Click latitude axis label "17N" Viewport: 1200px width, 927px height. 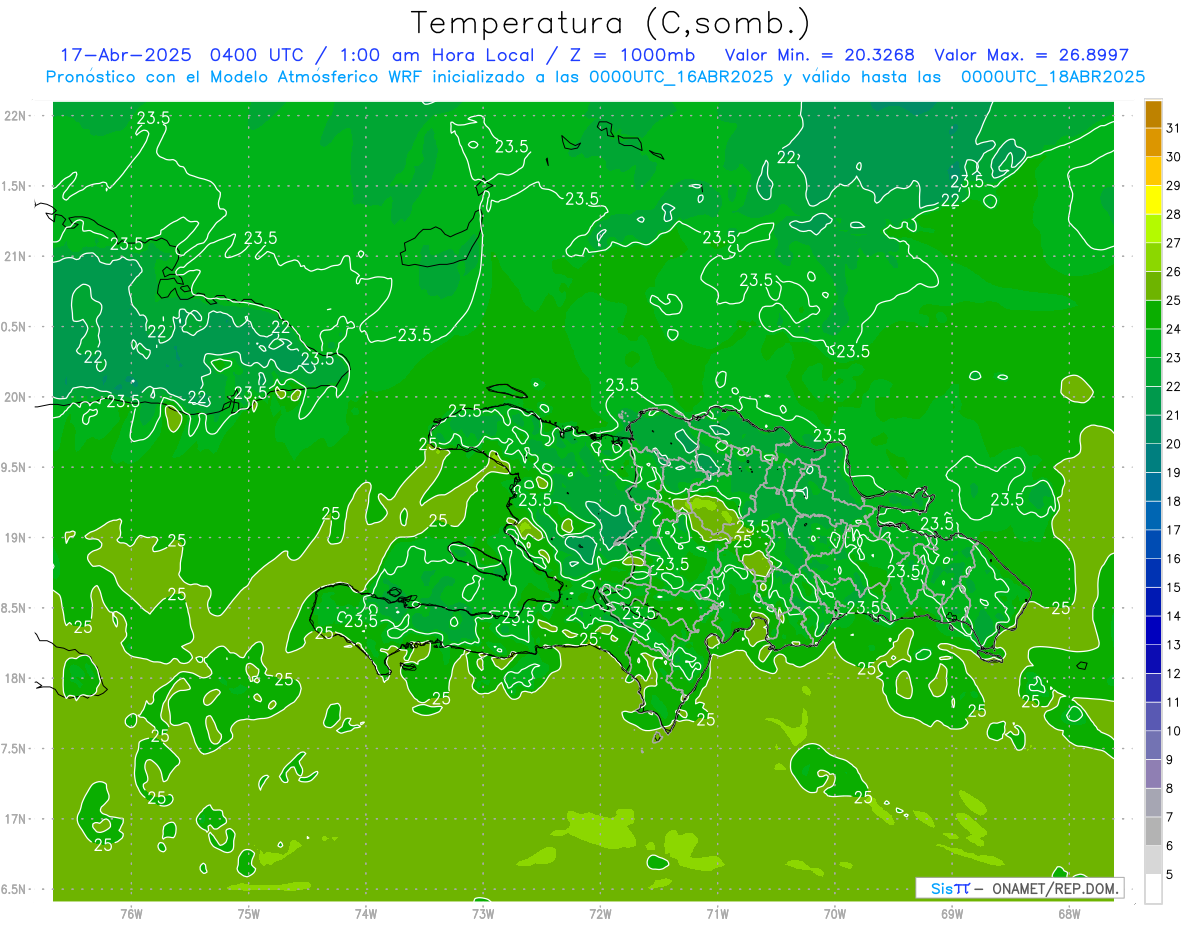[14, 820]
